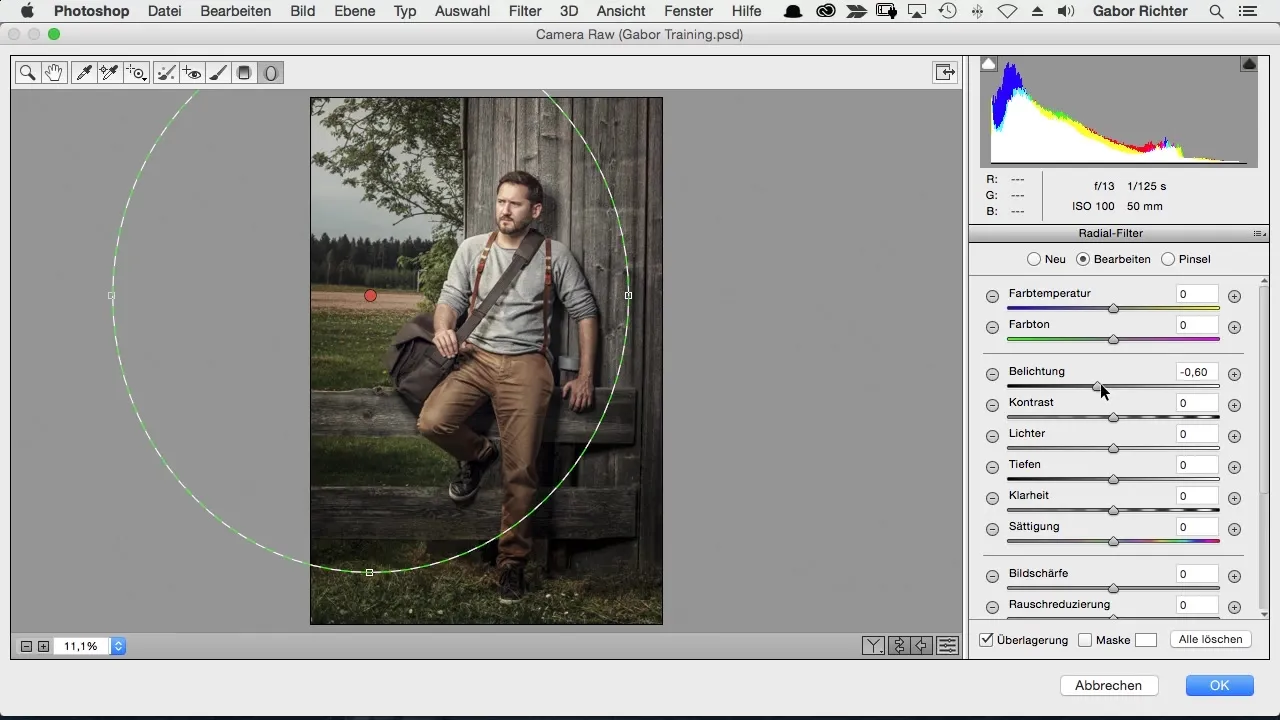Increase Klarheit with plus icon
Screen dimensions: 1280x720
[1234, 498]
